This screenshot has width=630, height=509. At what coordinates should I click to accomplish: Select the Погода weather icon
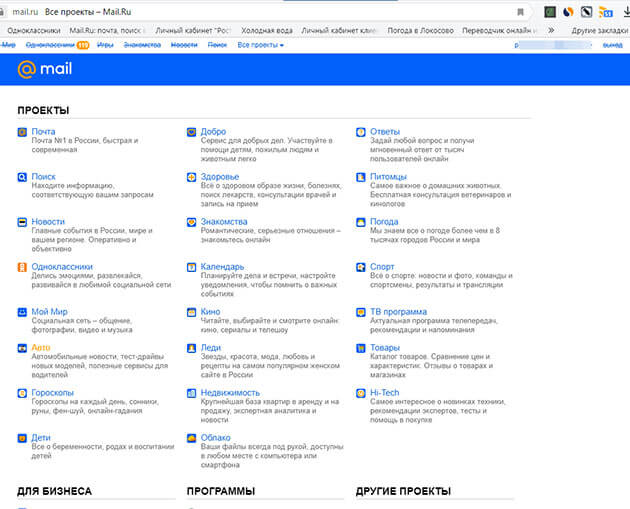362,222
